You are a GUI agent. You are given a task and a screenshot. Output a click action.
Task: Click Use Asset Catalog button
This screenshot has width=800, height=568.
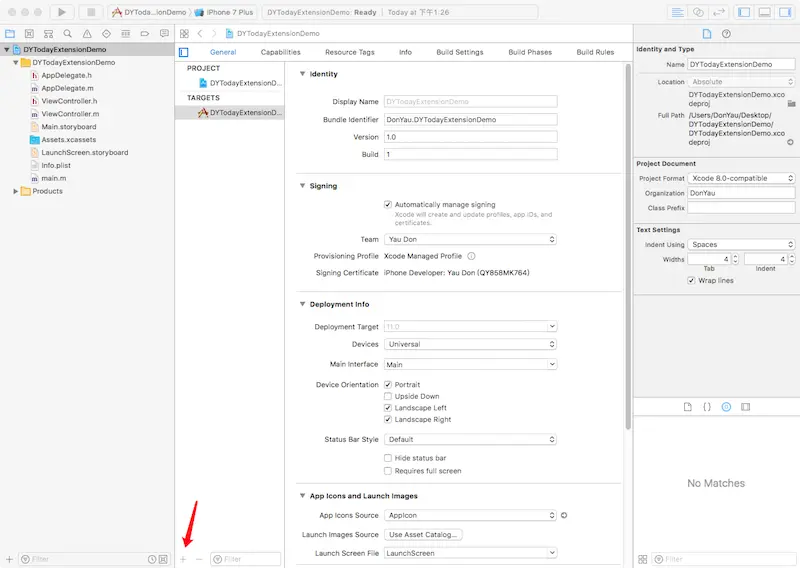click(423, 534)
